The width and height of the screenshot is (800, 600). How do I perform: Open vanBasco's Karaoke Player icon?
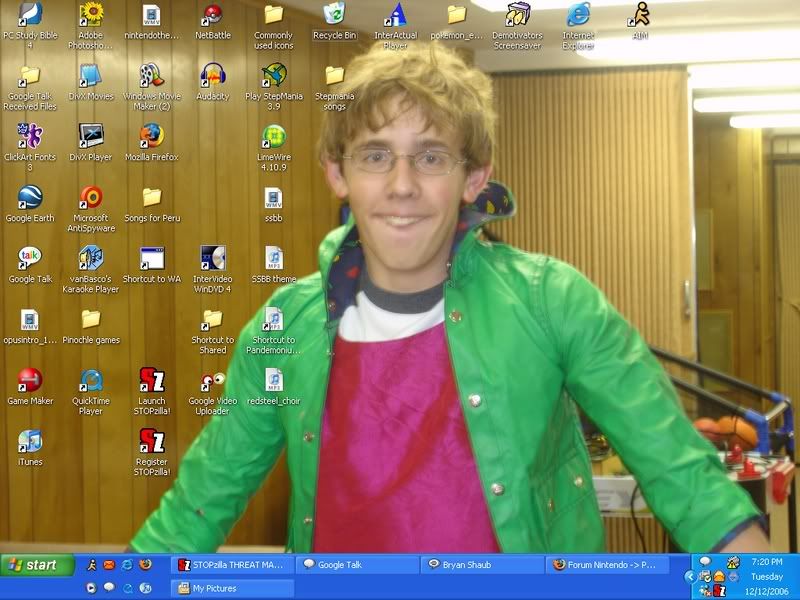(x=91, y=269)
